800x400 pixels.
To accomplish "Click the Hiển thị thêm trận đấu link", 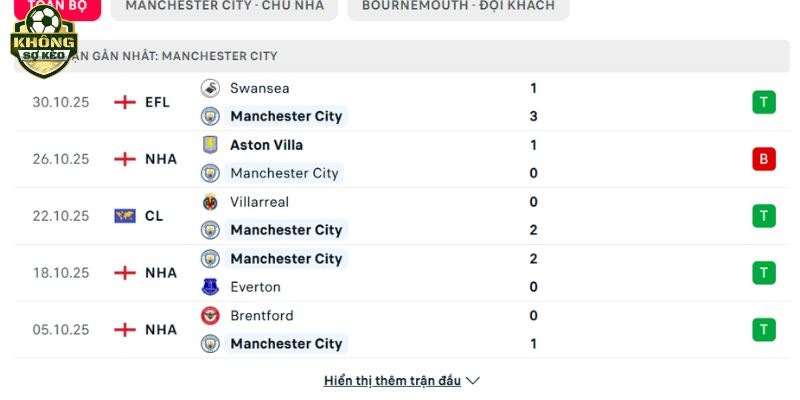I will (x=392, y=381).
